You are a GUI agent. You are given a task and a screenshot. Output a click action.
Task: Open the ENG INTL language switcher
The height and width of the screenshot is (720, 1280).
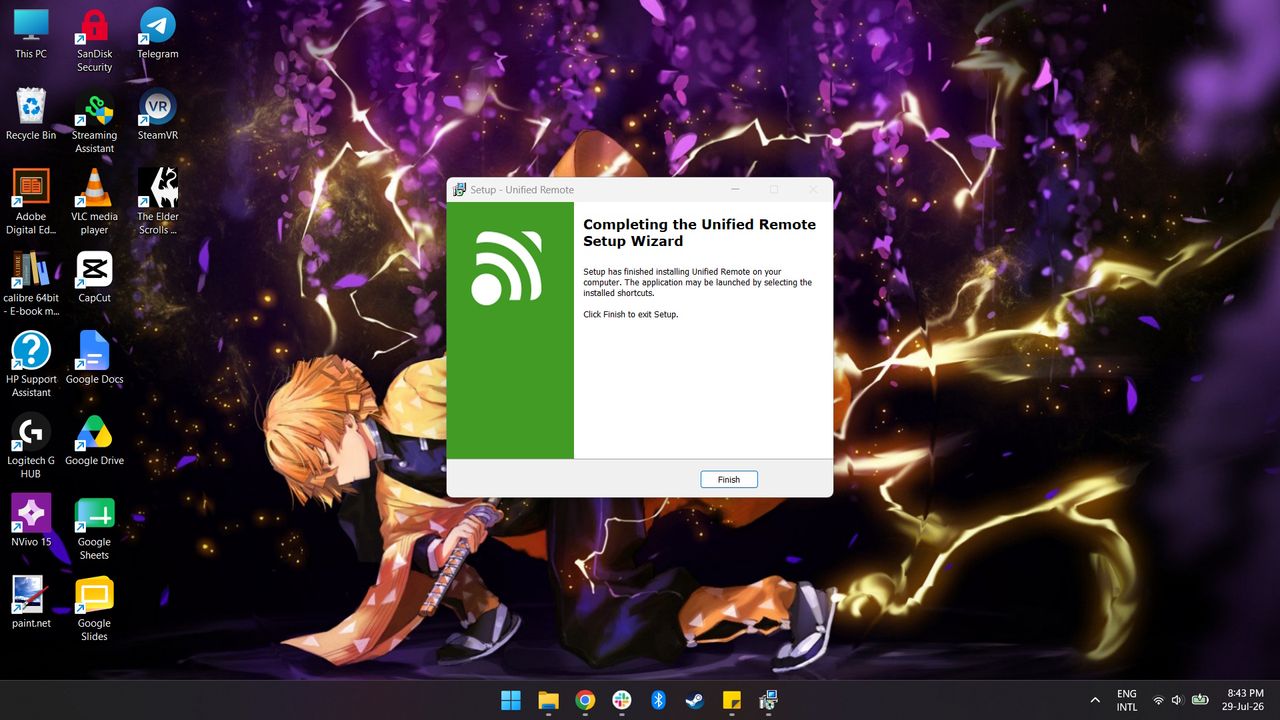[1127, 700]
